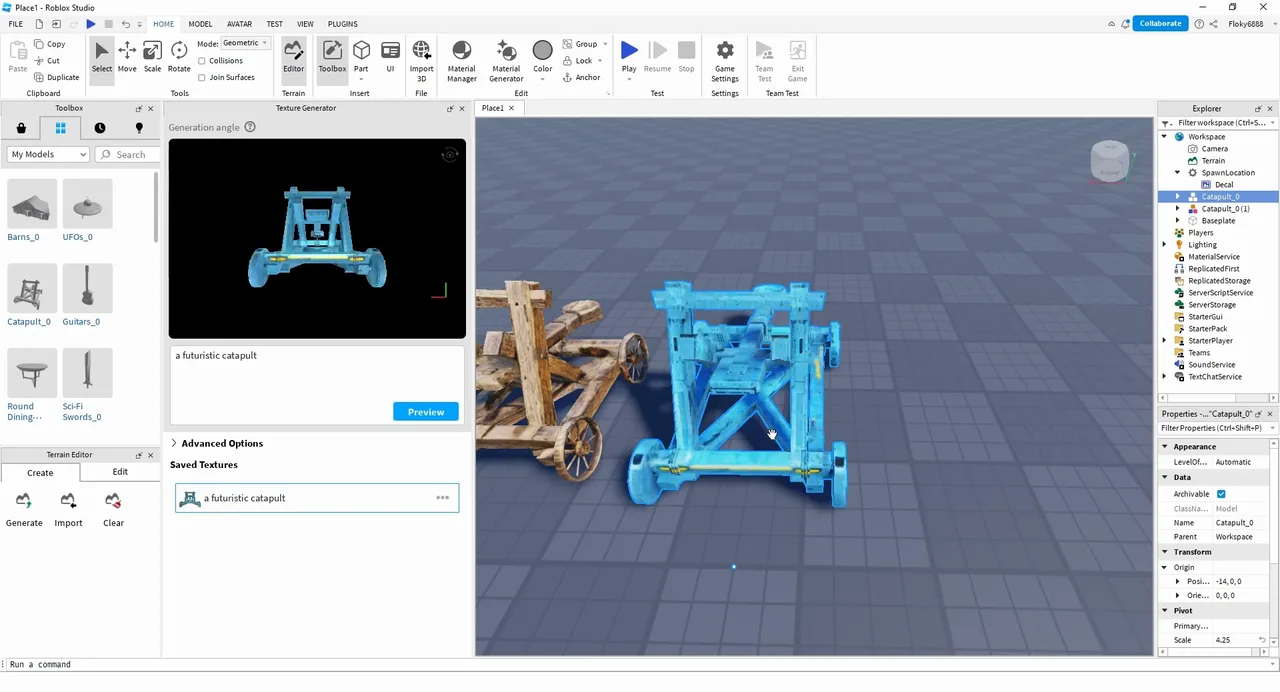Open Game Settings

(725, 60)
